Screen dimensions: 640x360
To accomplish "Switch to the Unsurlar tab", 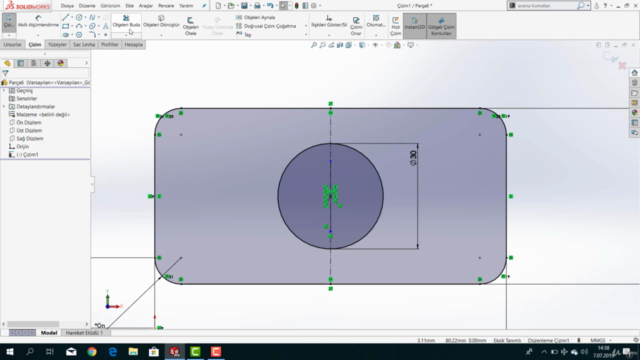I will (13, 44).
